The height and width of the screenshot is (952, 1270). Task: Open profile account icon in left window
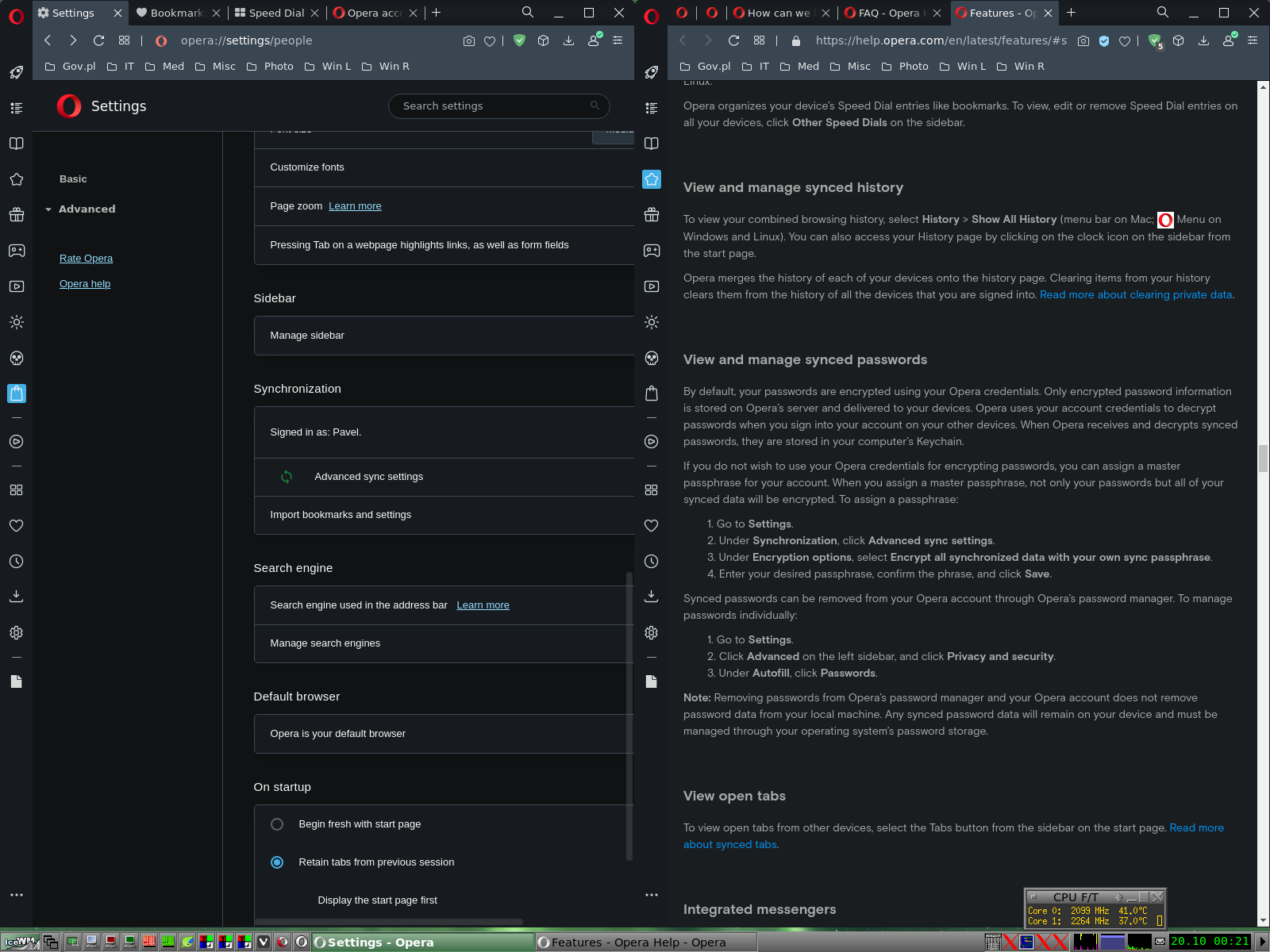pyautogui.click(x=594, y=40)
